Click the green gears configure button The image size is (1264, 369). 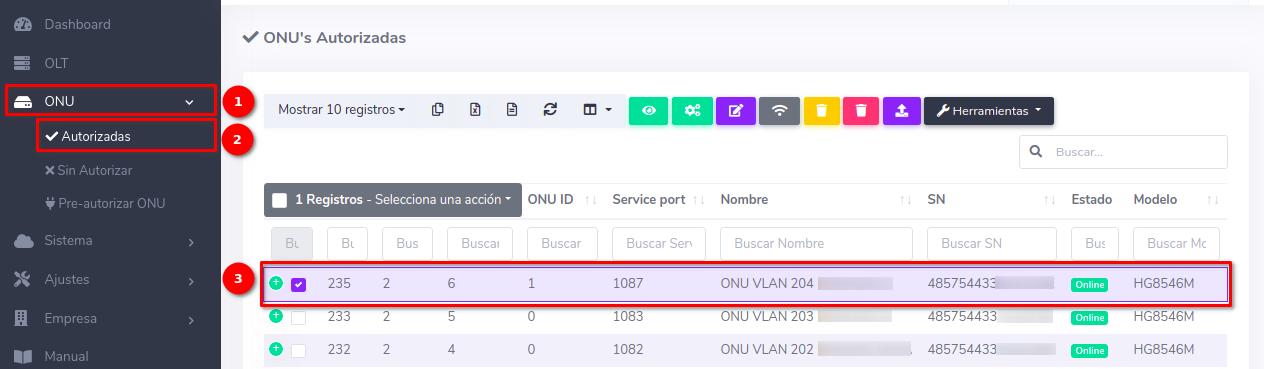coord(691,111)
